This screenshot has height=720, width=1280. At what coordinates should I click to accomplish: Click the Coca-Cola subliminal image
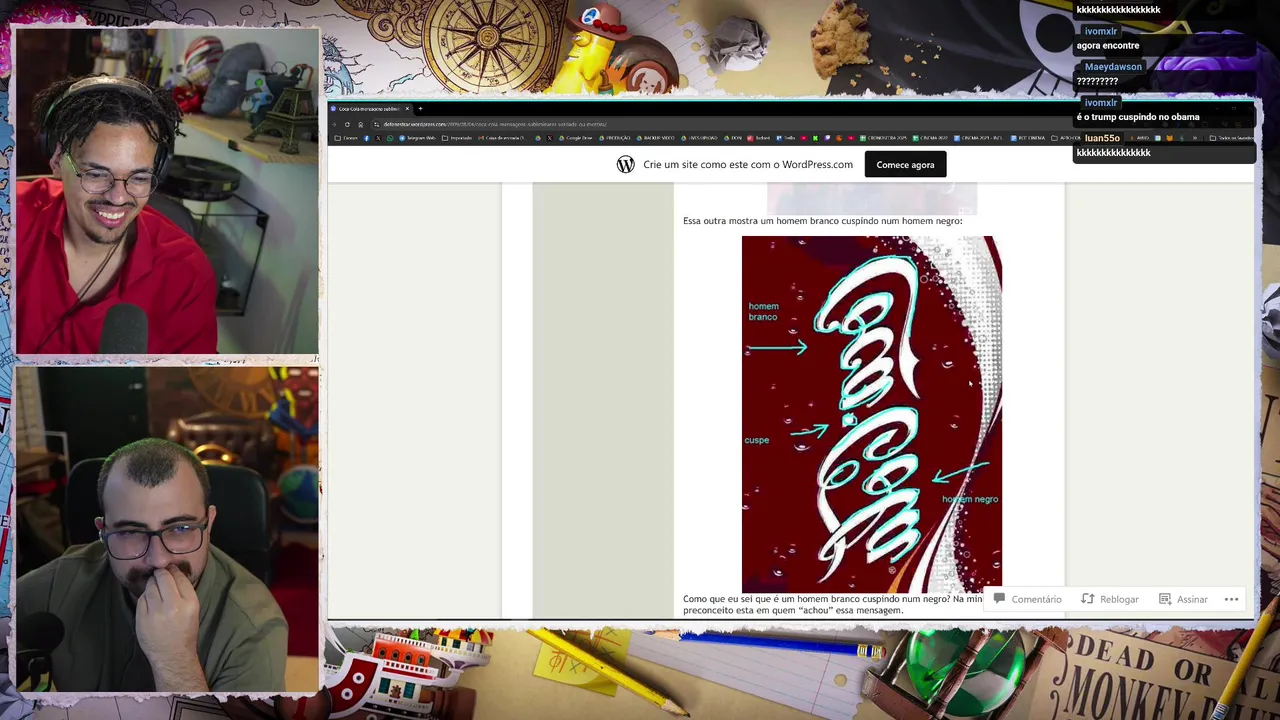(871, 414)
